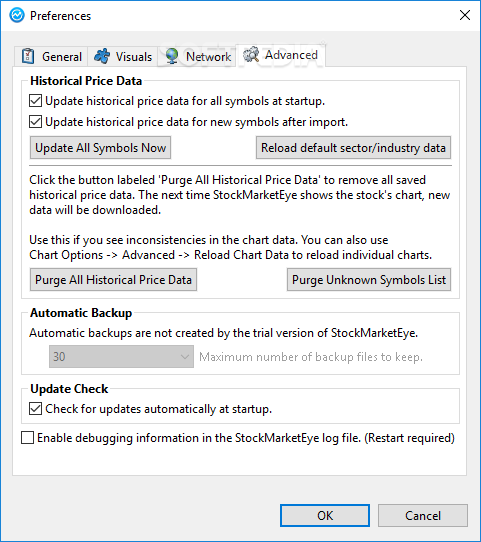
Task: Open the maximum backup files dropdown
Action: (x=121, y=356)
